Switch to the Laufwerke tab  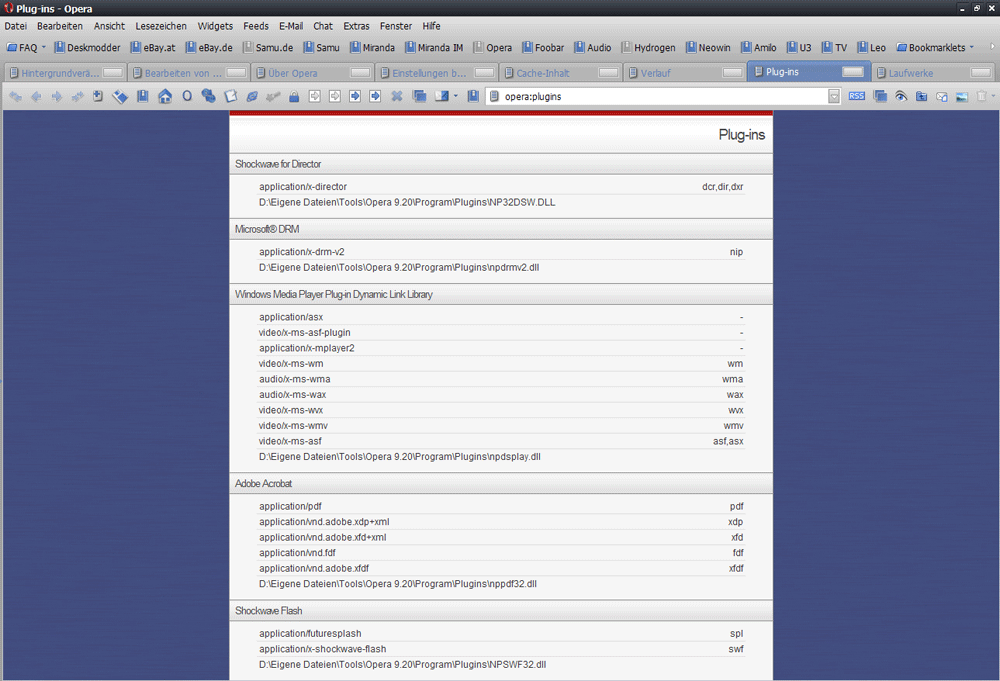click(932, 73)
